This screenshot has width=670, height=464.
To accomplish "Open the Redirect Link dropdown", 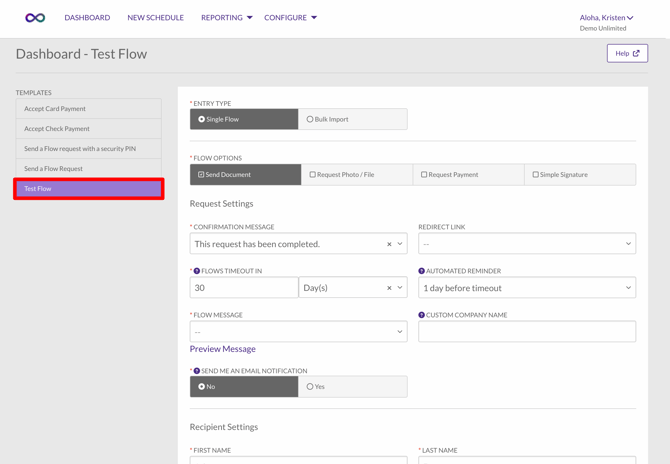I will 526,244.
